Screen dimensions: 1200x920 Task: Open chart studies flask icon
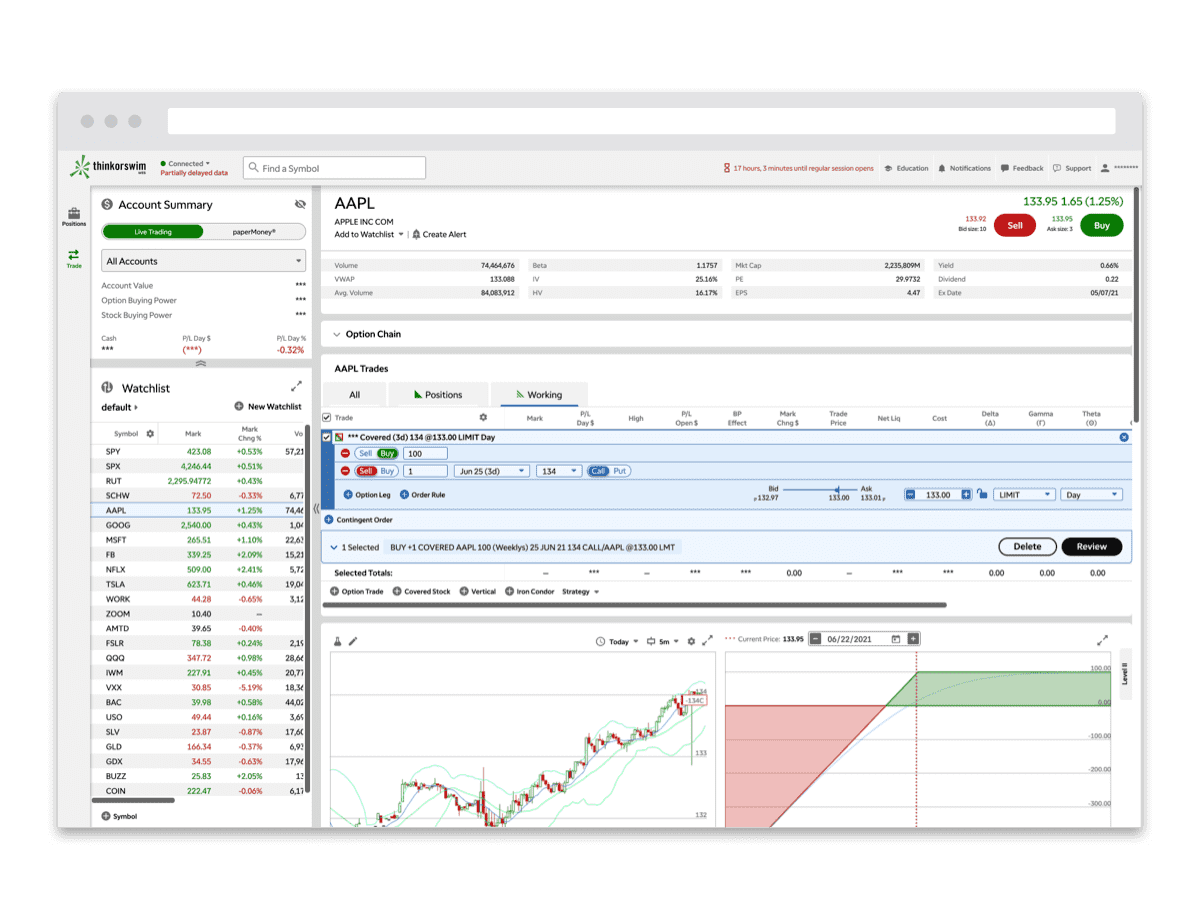pyautogui.click(x=338, y=641)
